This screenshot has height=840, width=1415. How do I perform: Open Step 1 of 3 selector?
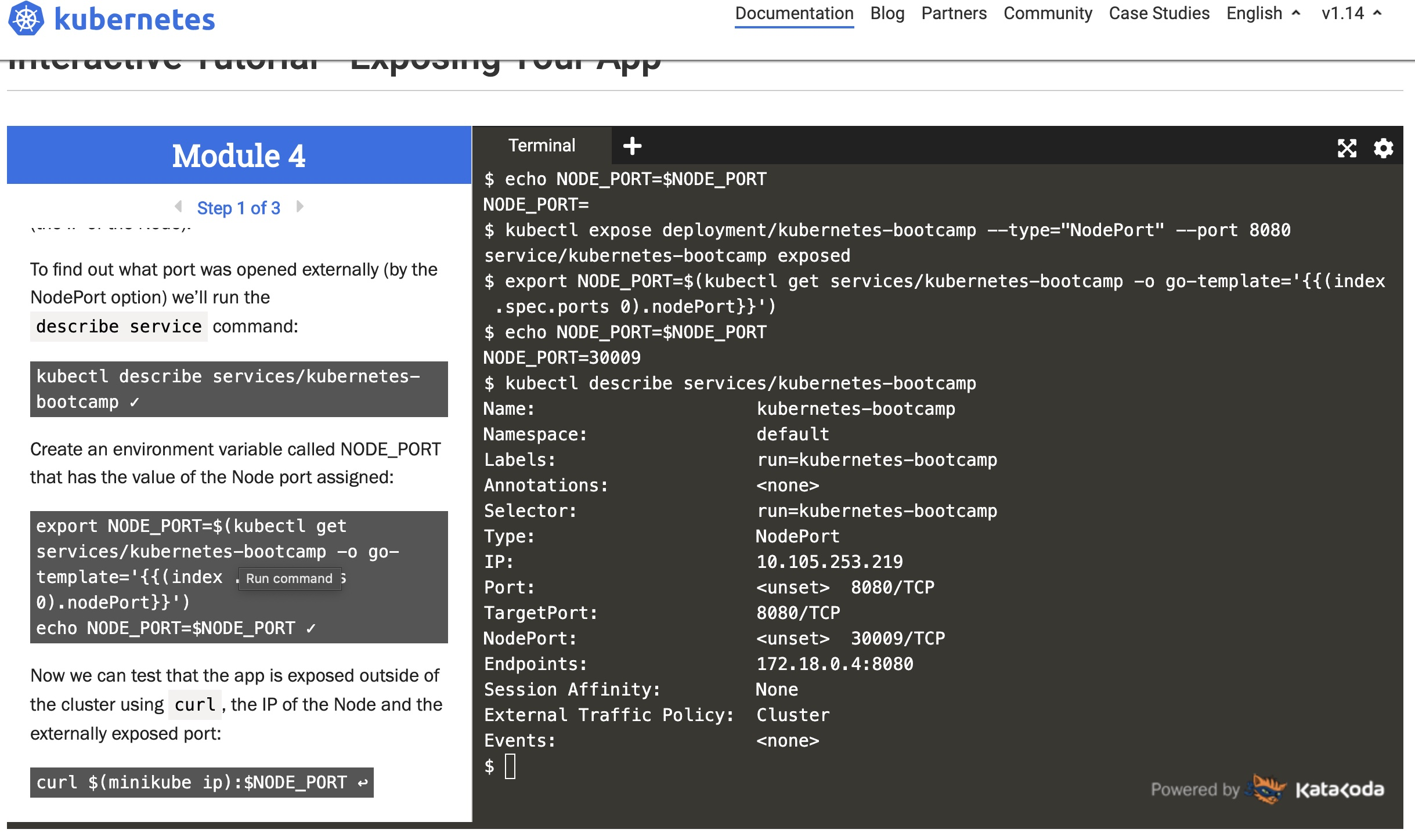[239, 208]
